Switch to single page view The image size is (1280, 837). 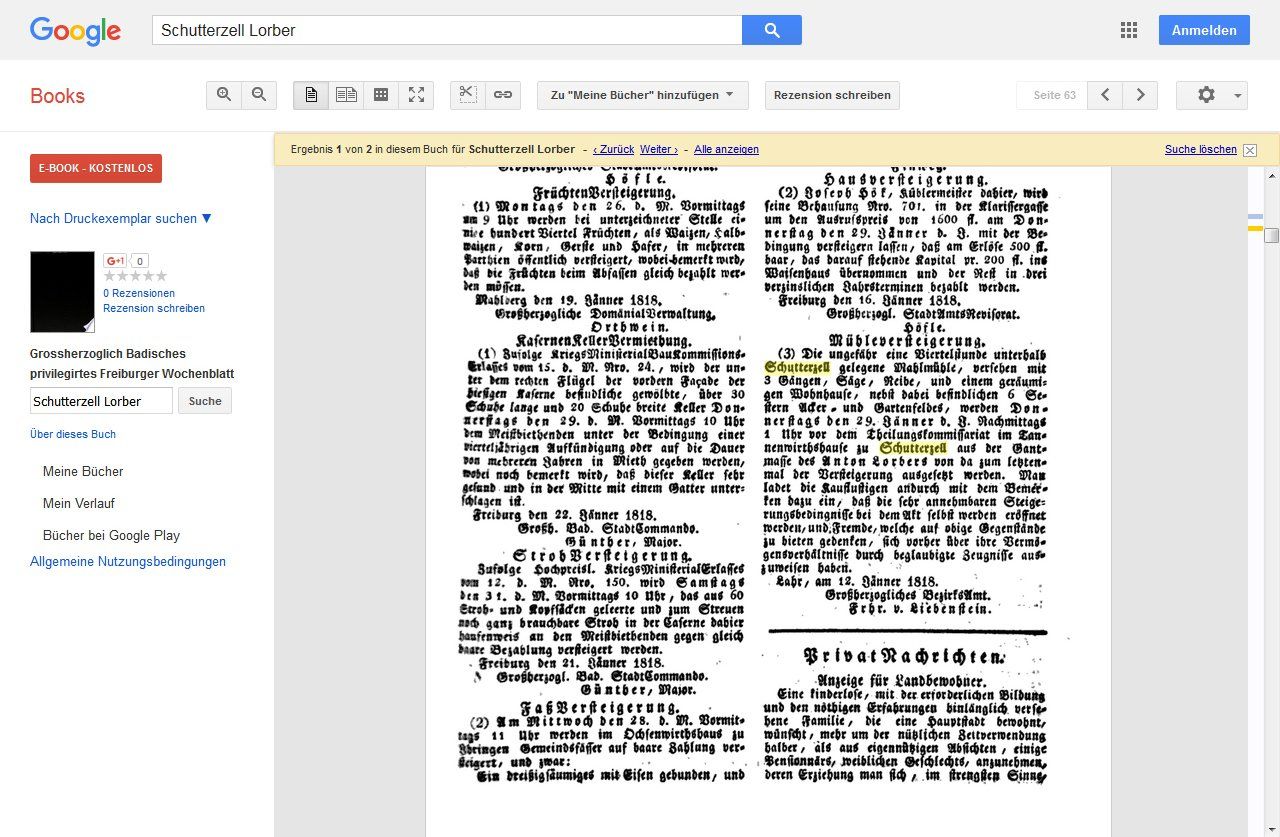(311, 95)
